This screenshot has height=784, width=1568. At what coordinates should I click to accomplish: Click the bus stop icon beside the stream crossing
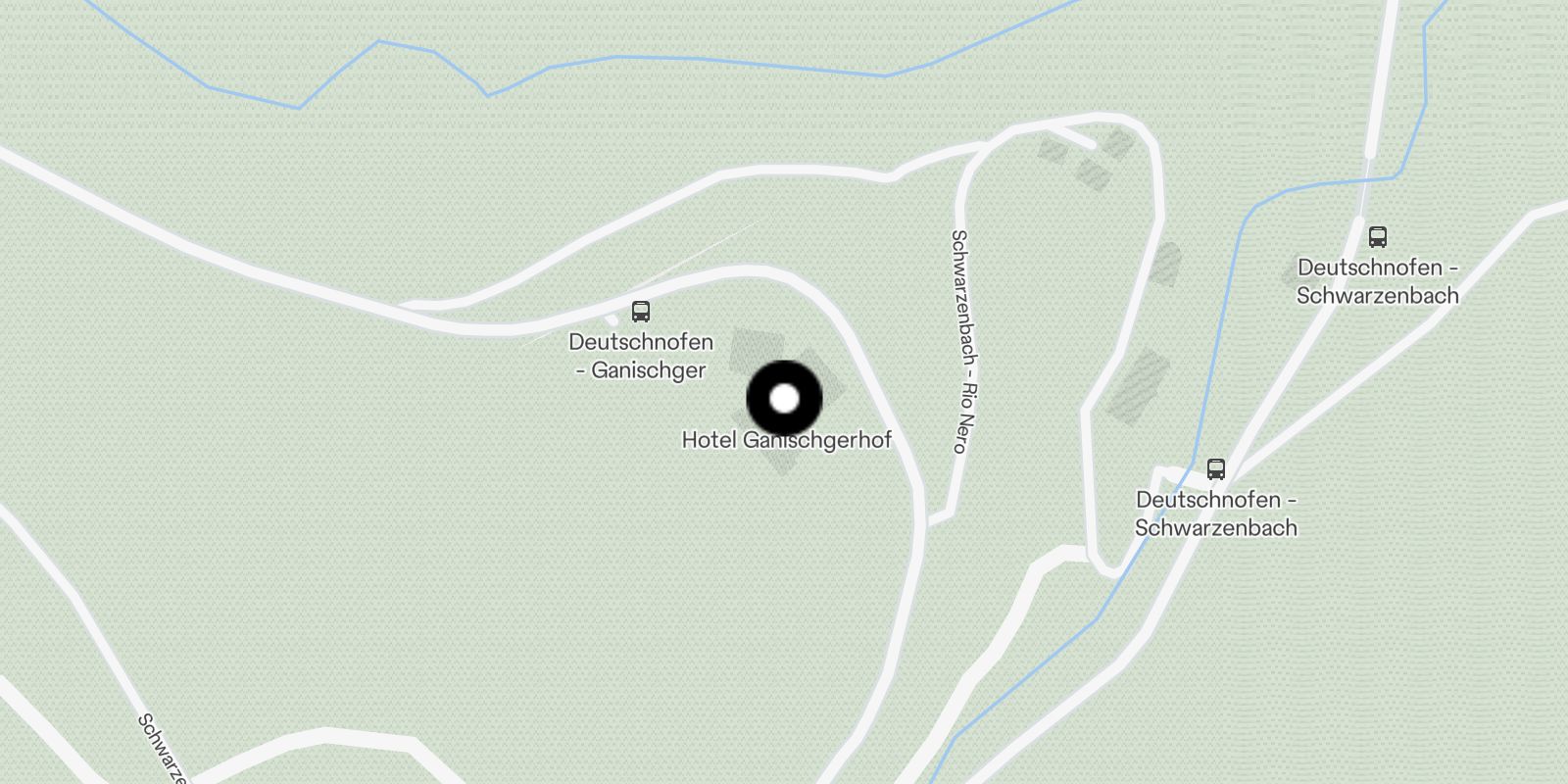pos(1216,468)
